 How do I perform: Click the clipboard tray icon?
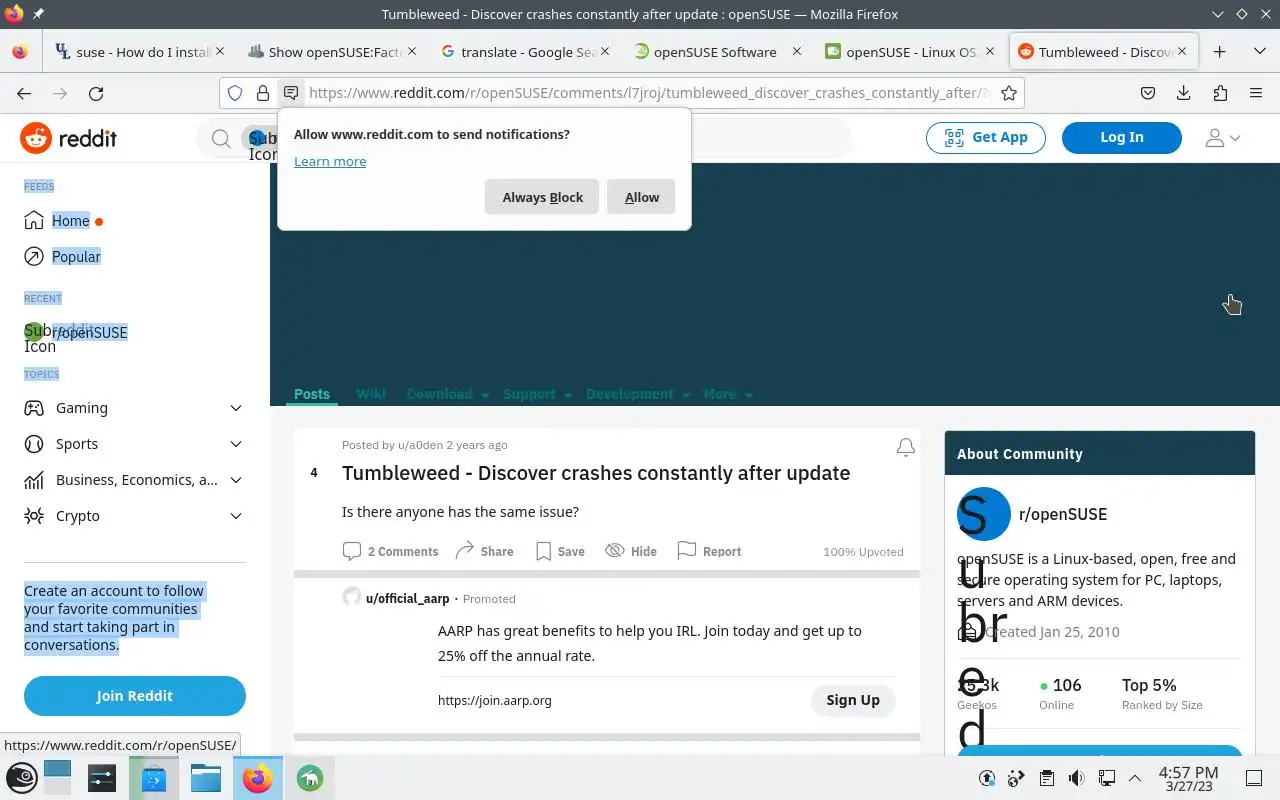click(1047, 778)
